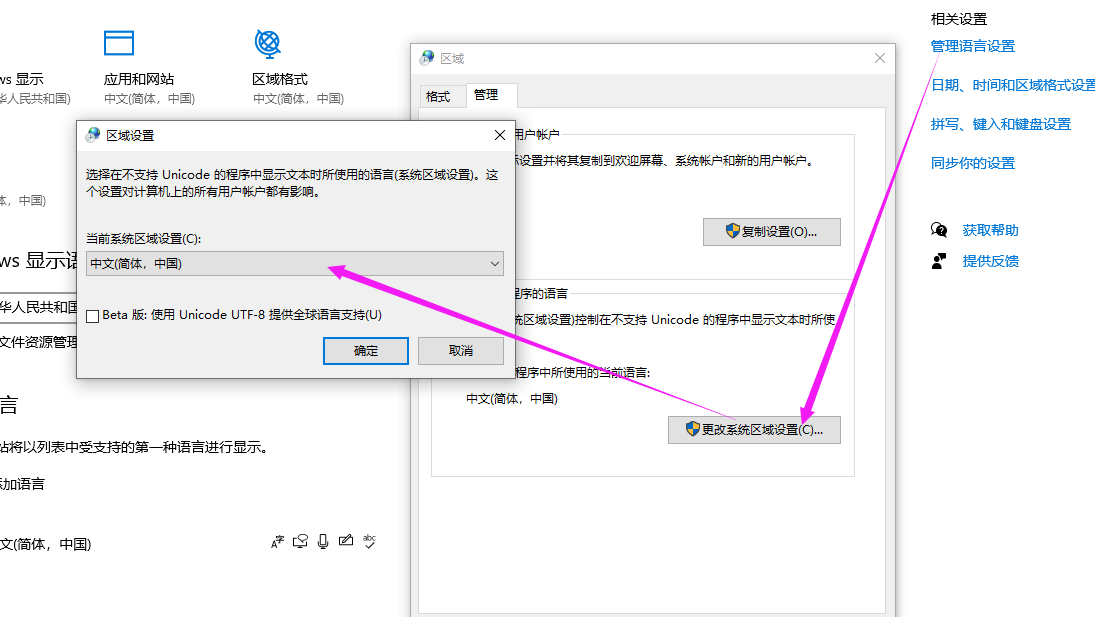Viewport: 1095px width, 617px height.
Task: Open the Apps and Websites language tile icon
Action: click(119, 43)
